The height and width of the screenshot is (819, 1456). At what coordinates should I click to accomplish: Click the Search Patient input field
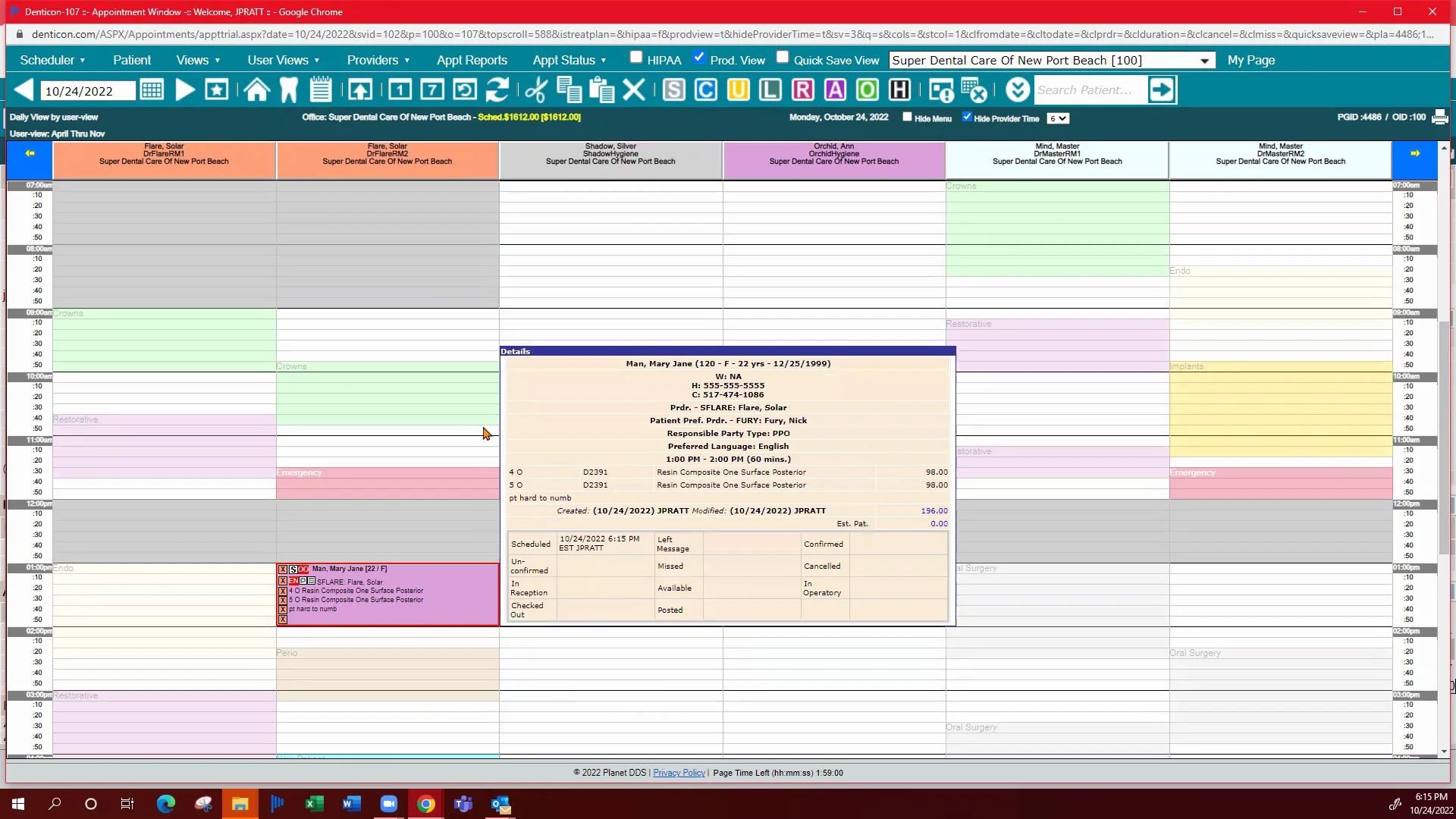pyautogui.click(x=1089, y=90)
